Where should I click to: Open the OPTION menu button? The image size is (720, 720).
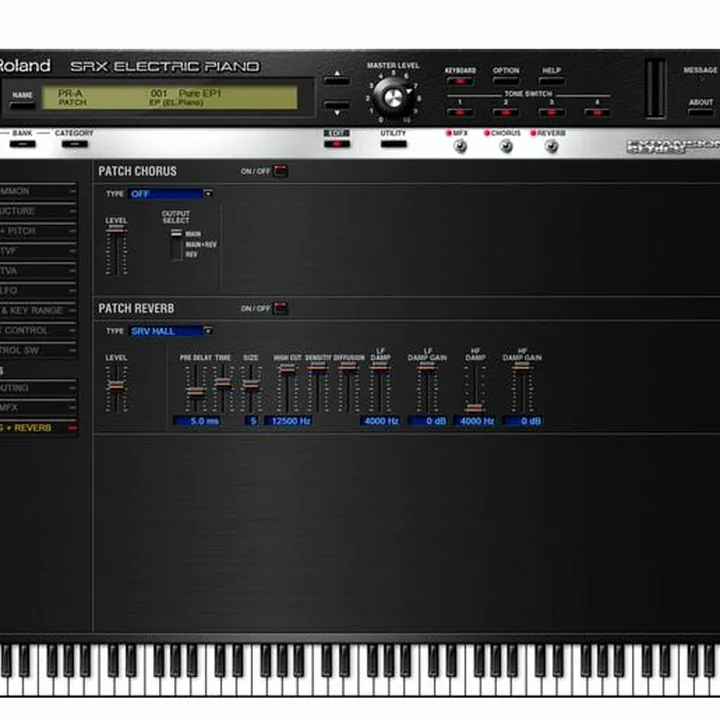pyautogui.click(x=506, y=82)
